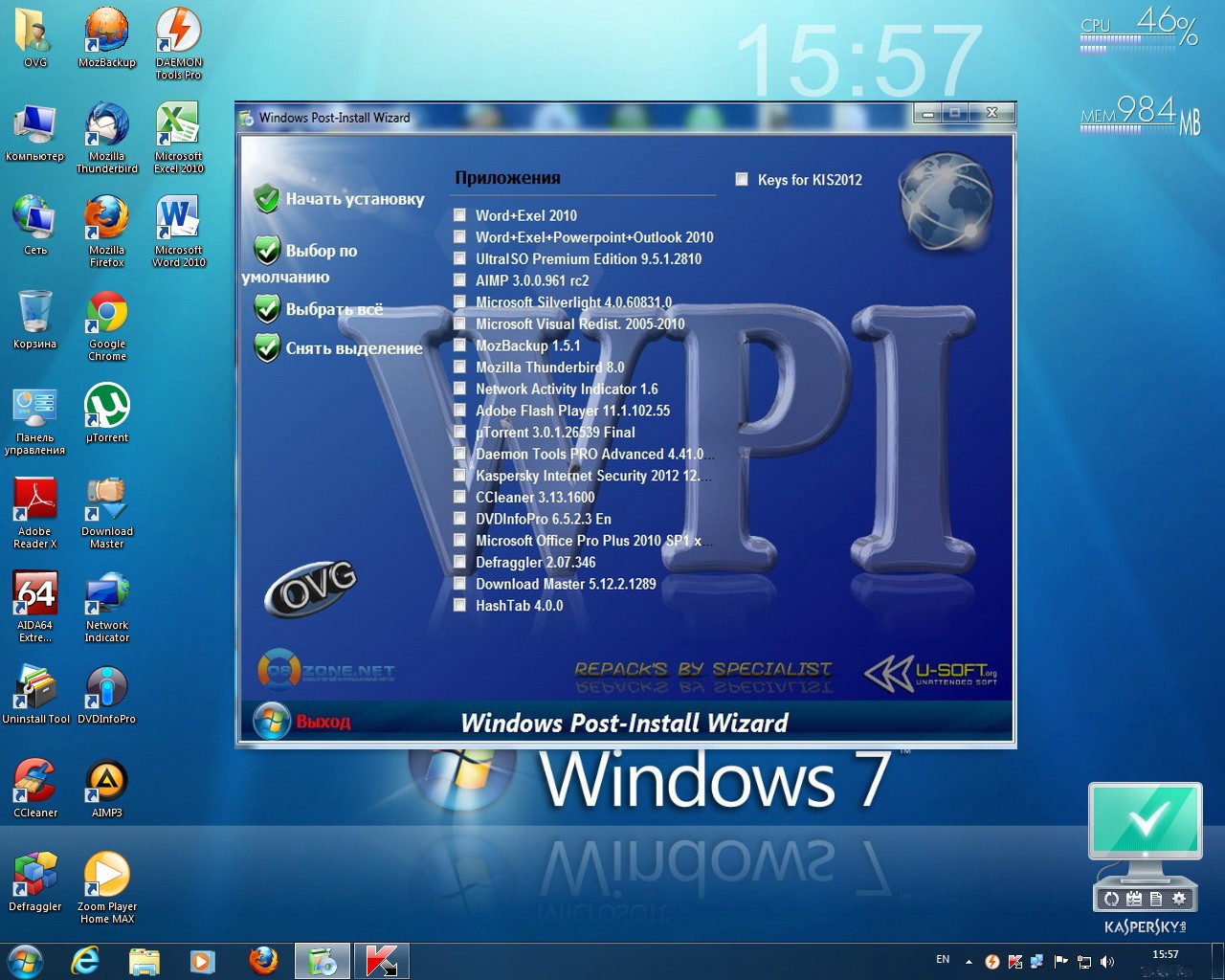Screen dimensions: 1225x980
Task: Open Панель управления desktop icon
Action: coord(35,419)
